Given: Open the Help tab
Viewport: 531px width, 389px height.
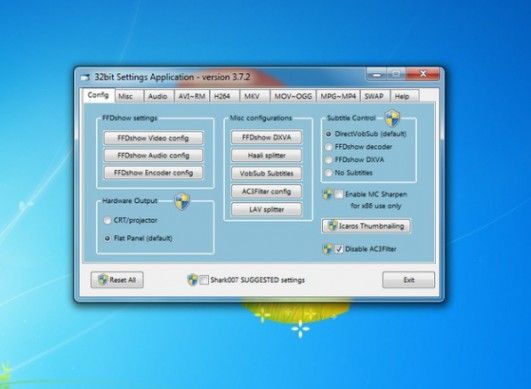Looking at the screenshot, I should 404,96.
